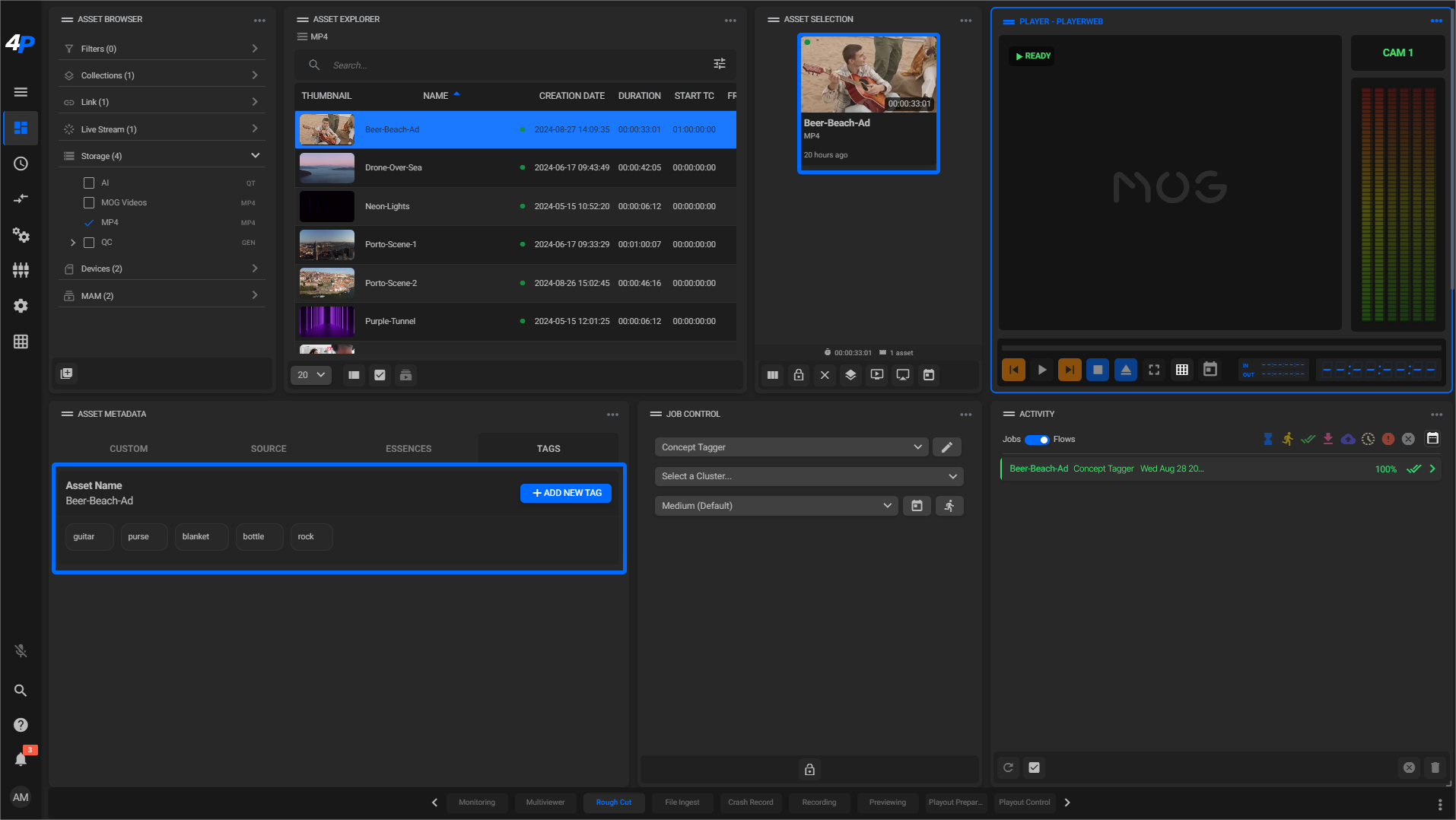Screen dimensions: 1456x820
Task: Click the refresh icon in Activity panel
Action: point(1008,768)
